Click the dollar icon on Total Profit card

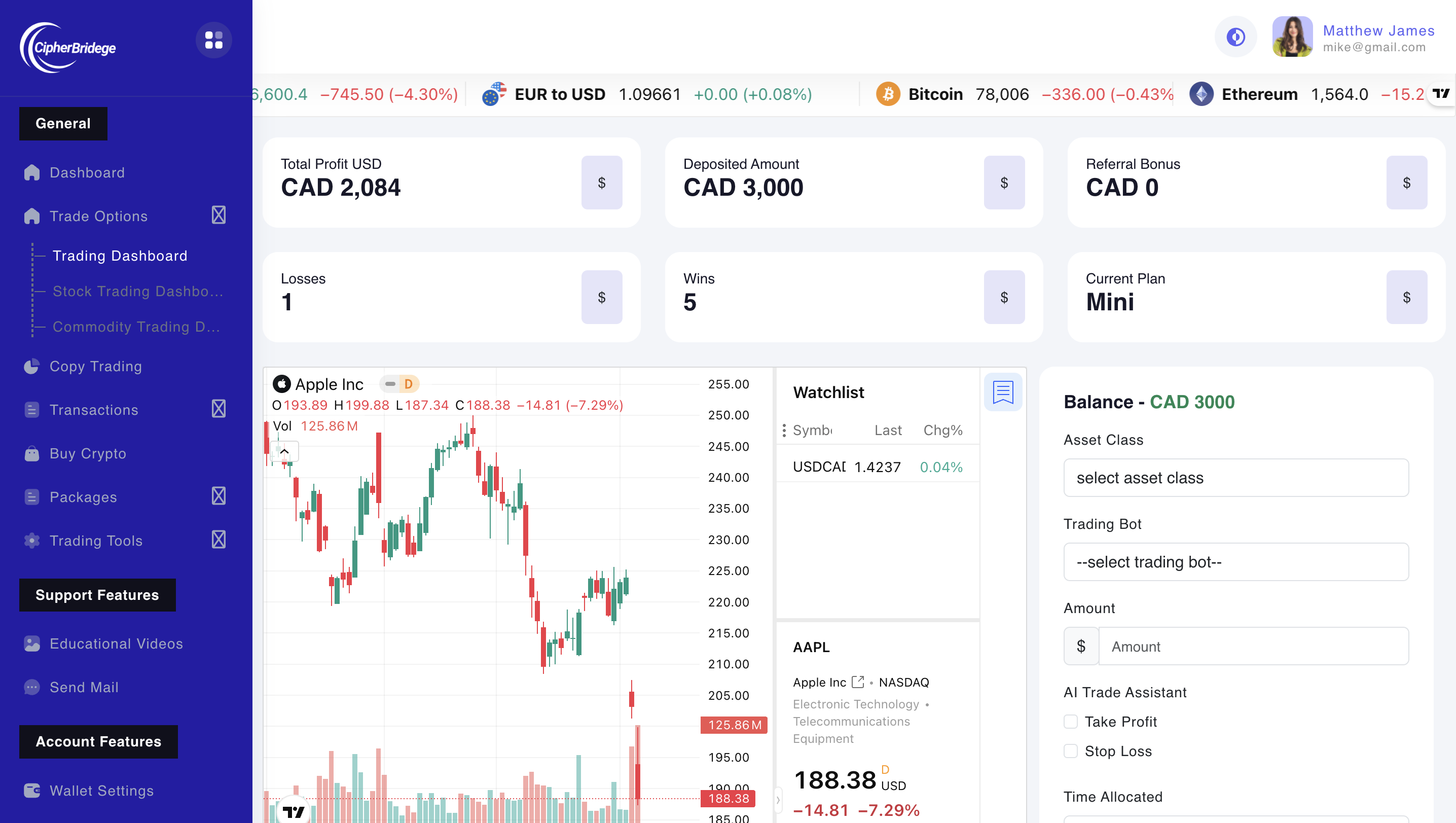(x=601, y=183)
